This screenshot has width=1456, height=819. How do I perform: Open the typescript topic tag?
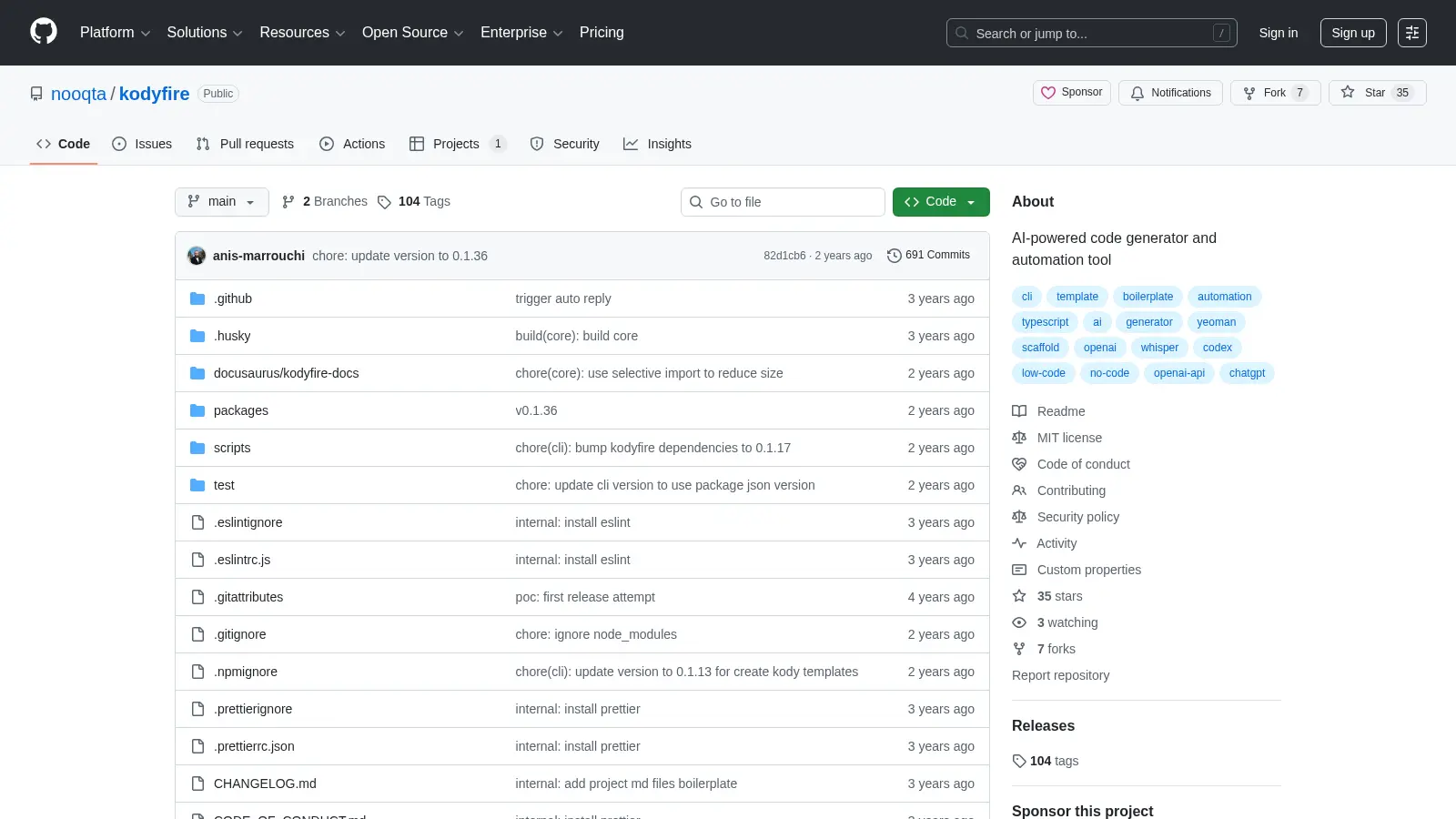pos(1045,322)
